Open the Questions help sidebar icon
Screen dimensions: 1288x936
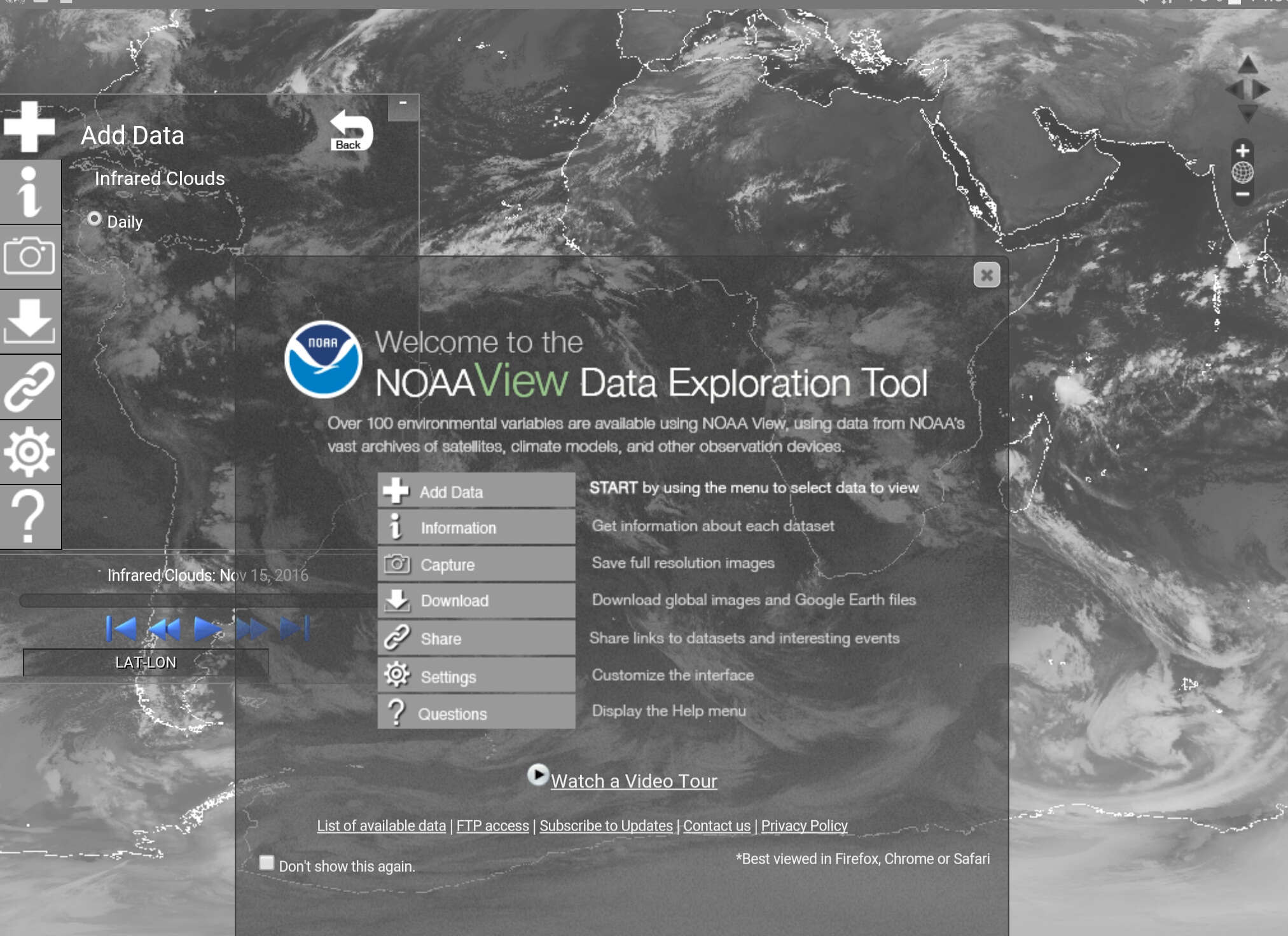29,517
